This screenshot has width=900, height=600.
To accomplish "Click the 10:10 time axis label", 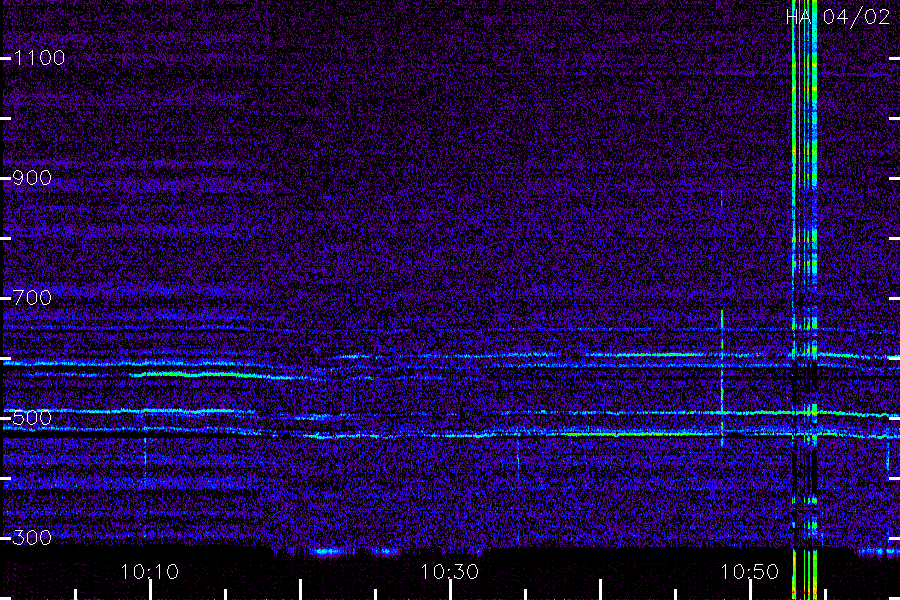I will [150, 572].
